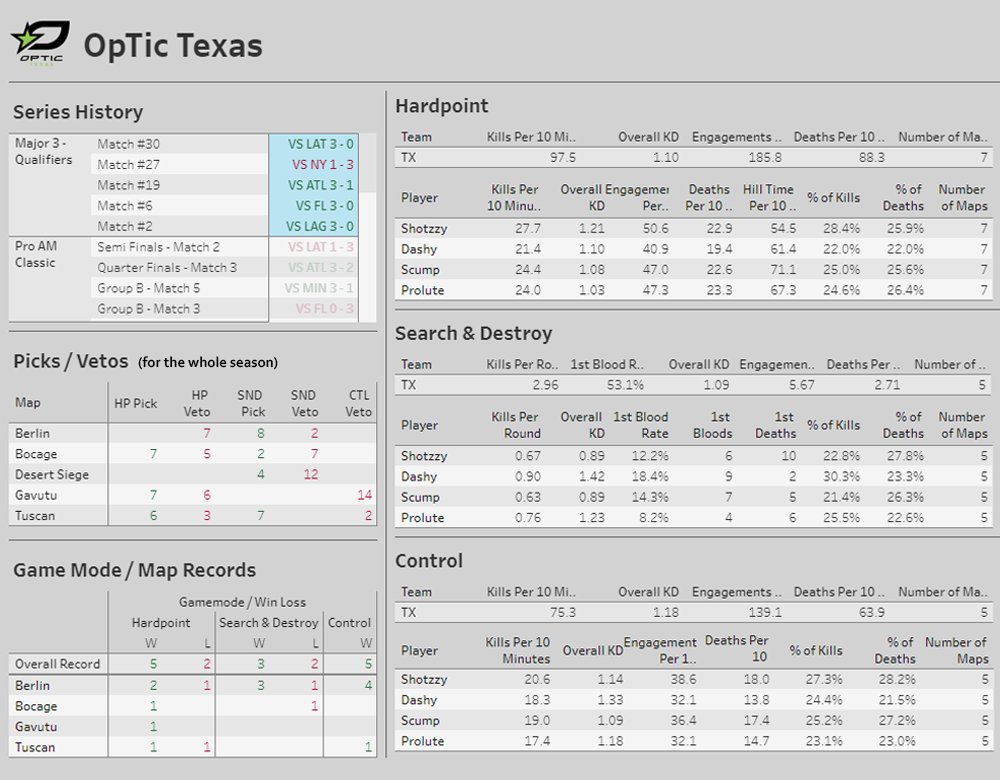
Task: Click Dashy Control Overall KD 1.33
Action: click(610, 700)
